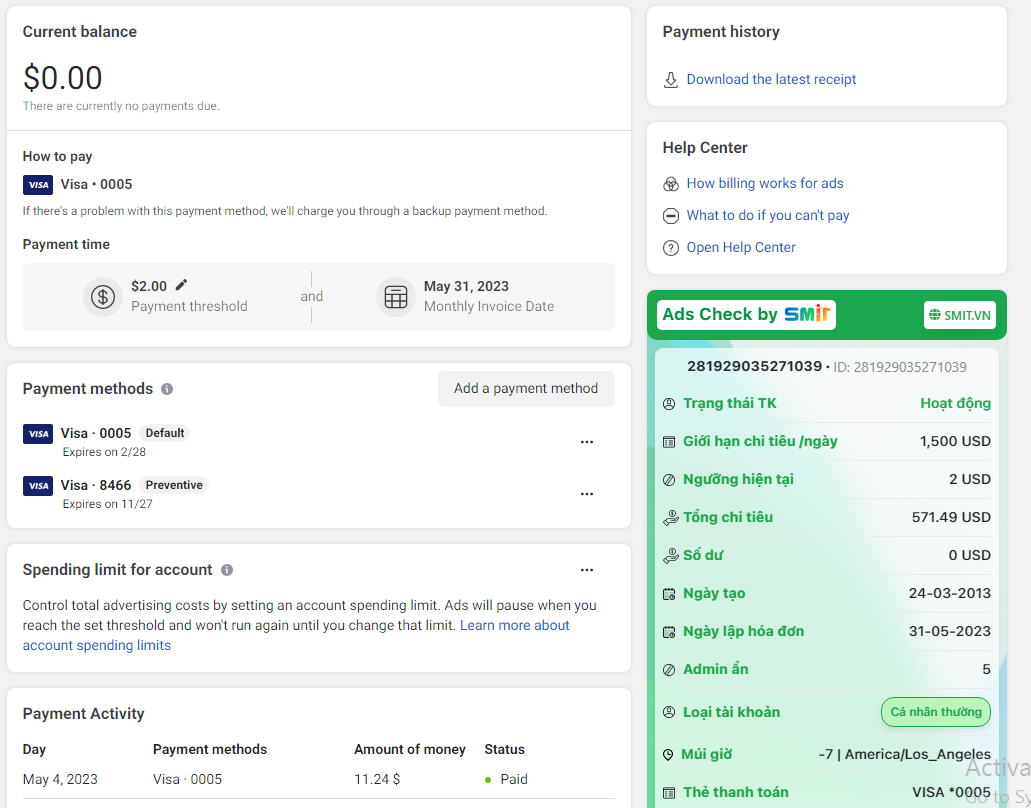The image size is (1031, 808).
Task: Click the question mark icon beside Open Help Center
Action: 671,248
